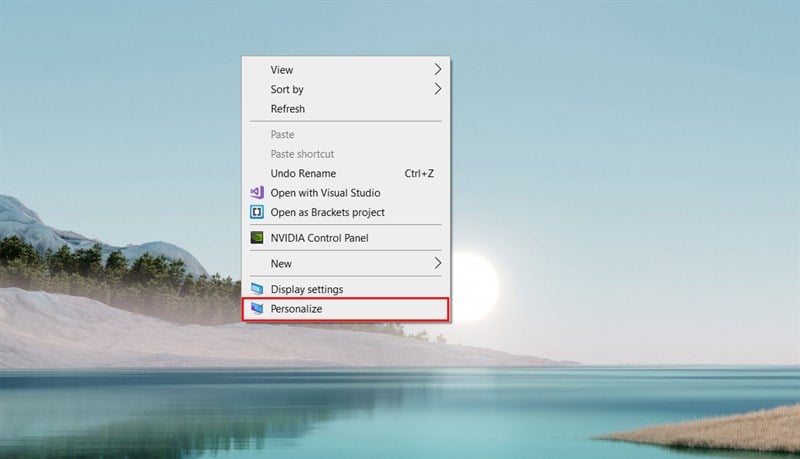
Task: Refresh the desktop from context menu
Action: pos(288,109)
